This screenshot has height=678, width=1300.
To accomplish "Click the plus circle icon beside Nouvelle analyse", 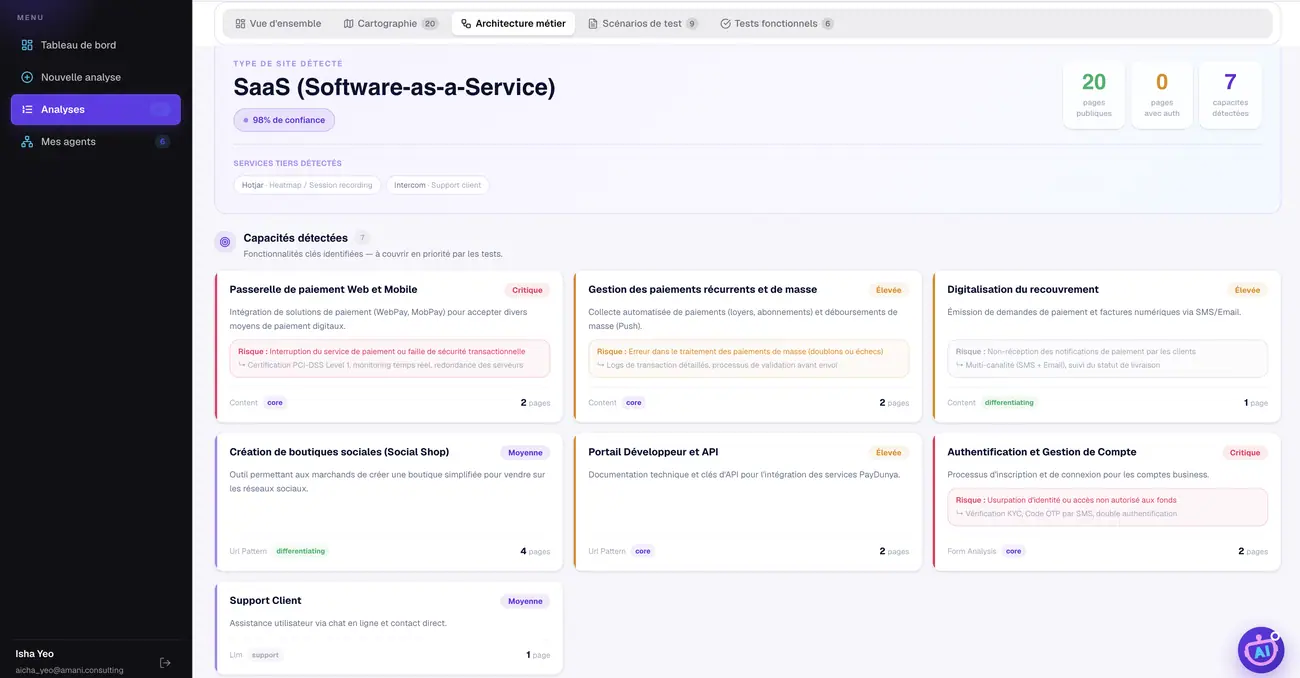I will point(27,77).
